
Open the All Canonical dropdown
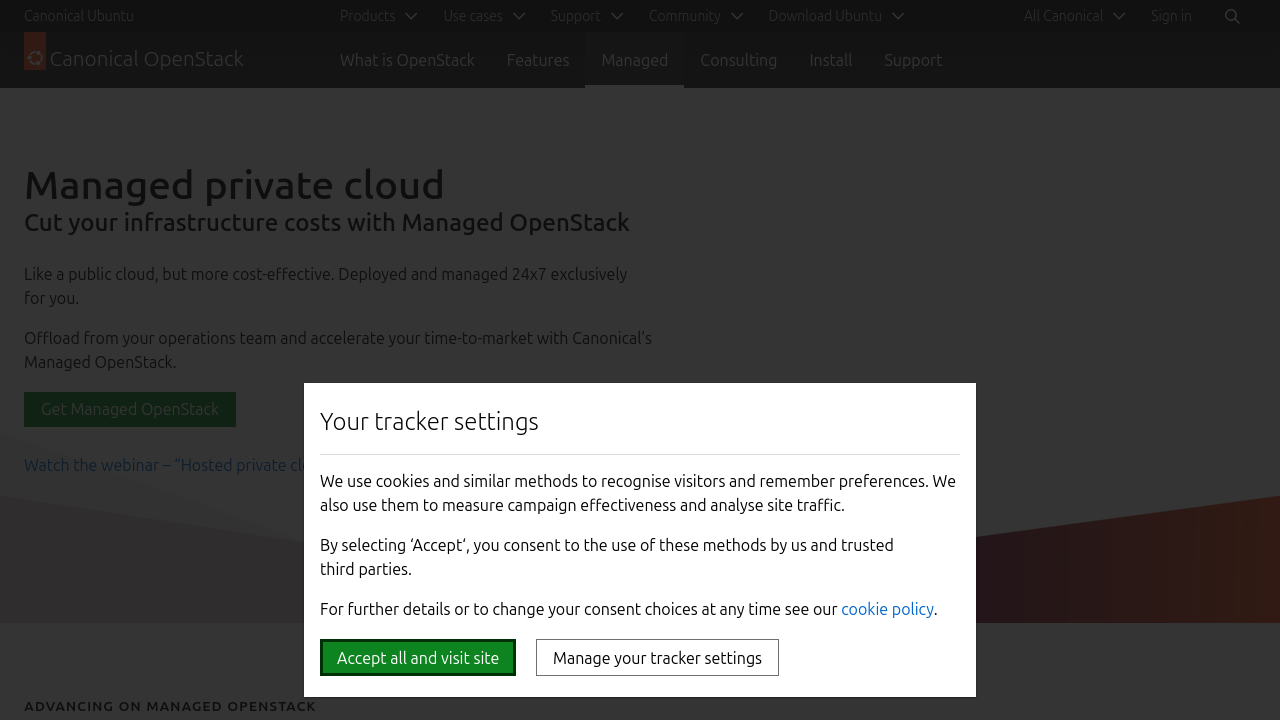[1074, 16]
